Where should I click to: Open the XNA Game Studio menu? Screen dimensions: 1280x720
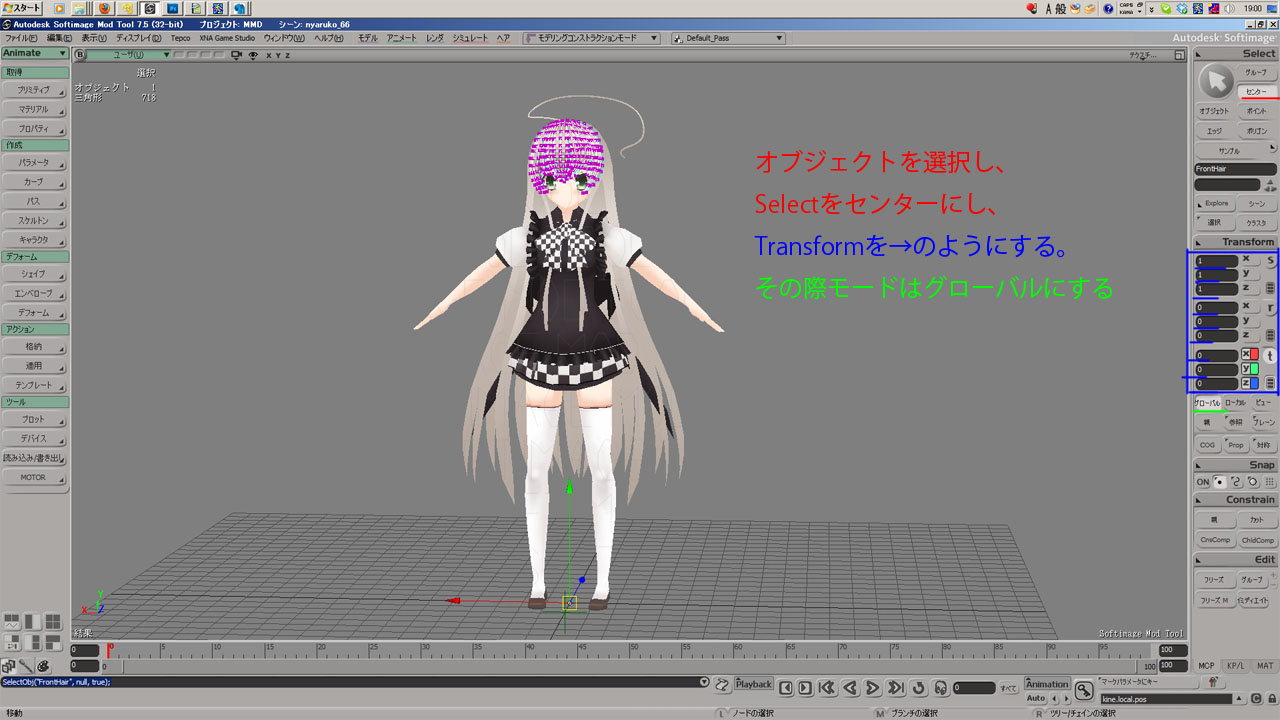(227, 38)
